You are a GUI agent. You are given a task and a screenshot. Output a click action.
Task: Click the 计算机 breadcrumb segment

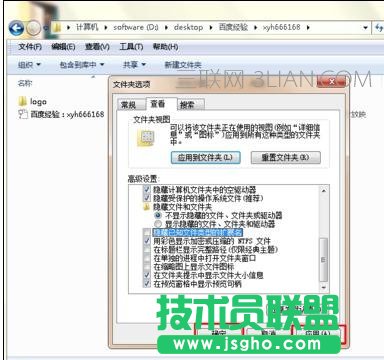tap(87, 27)
